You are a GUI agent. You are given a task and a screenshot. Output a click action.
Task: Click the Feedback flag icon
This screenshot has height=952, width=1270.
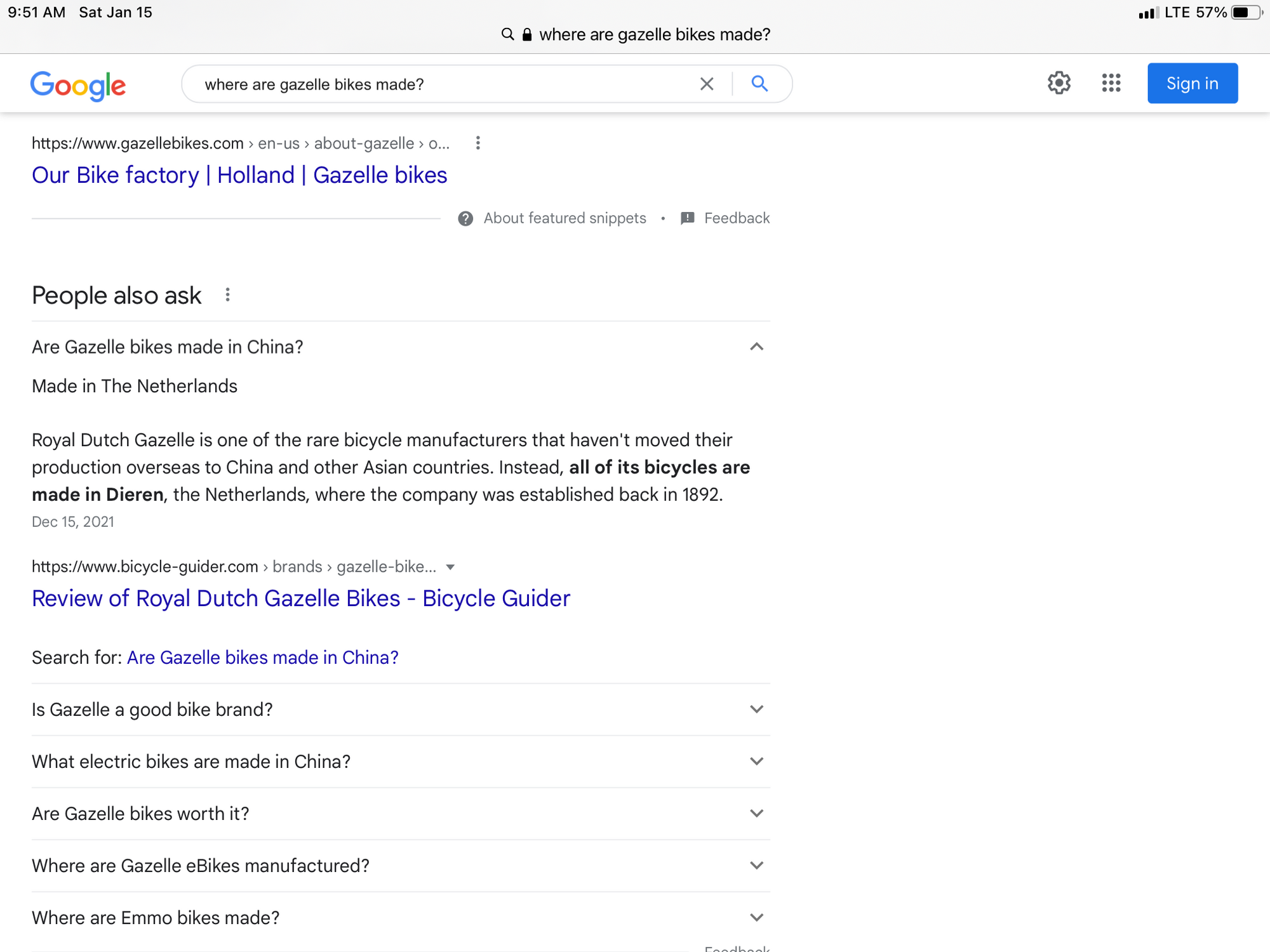coord(687,218)
